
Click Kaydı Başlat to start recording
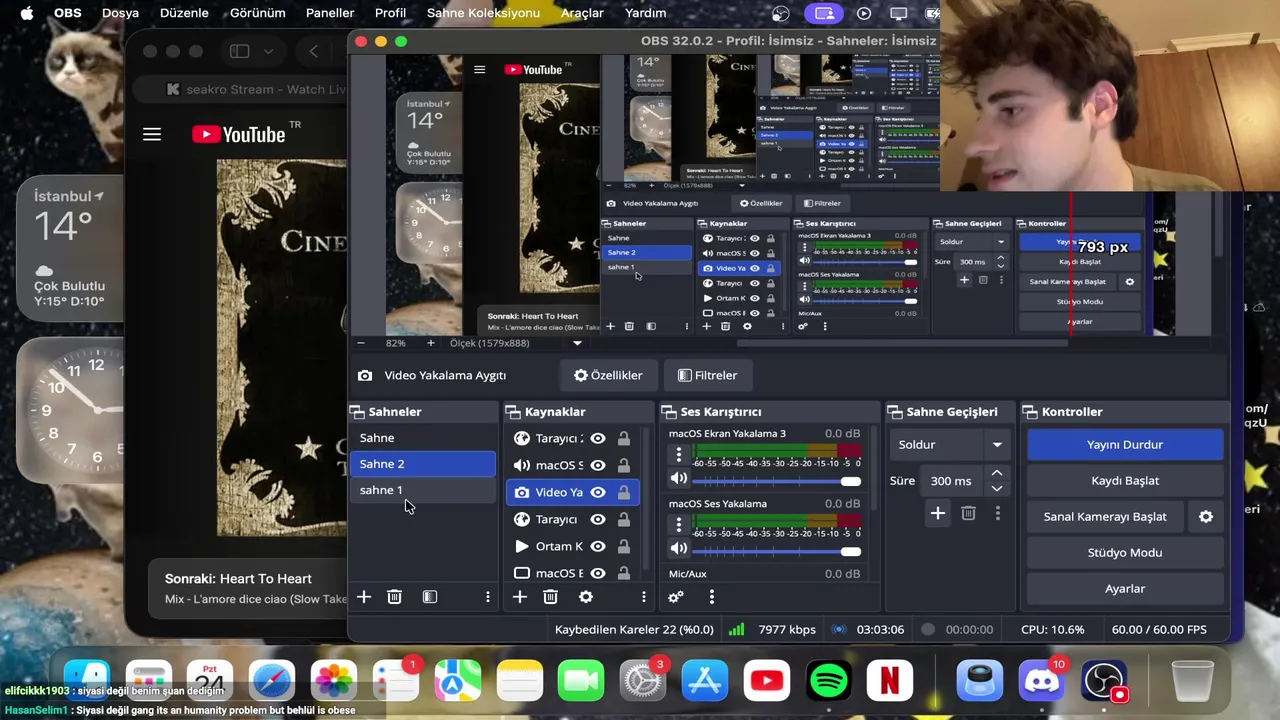point(1125,480)
